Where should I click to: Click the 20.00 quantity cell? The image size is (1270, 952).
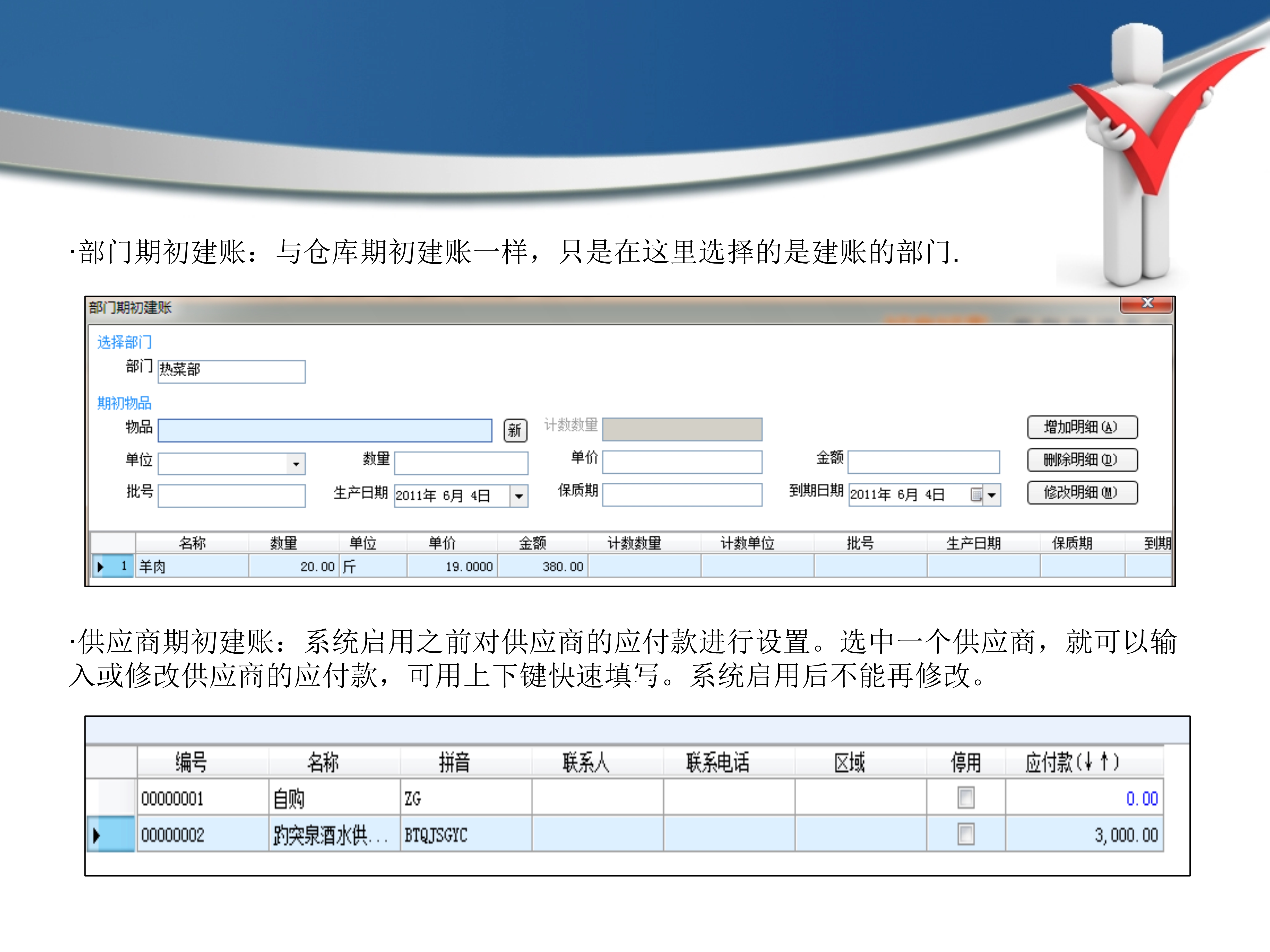click(x=294, y=566)
